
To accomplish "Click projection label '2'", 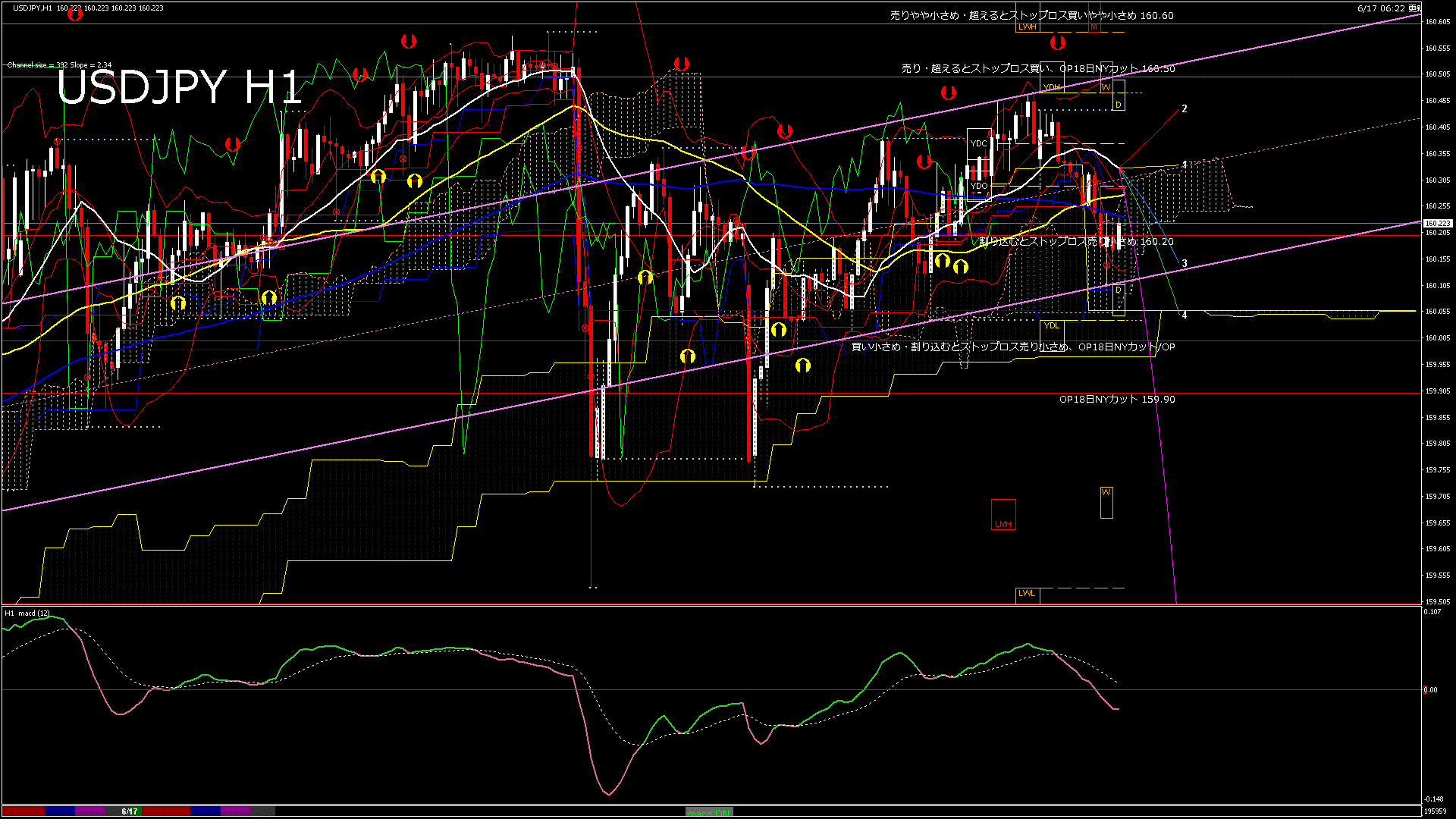I will (x=1185, y=108).
